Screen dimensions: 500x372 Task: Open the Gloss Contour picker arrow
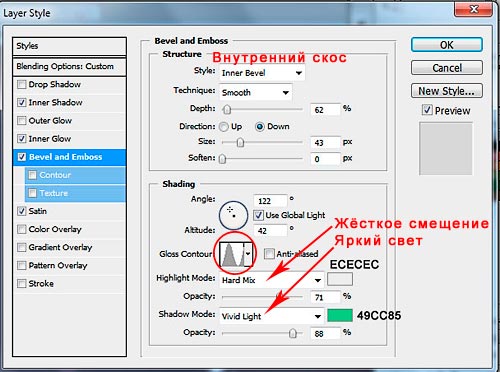(248, 254)
